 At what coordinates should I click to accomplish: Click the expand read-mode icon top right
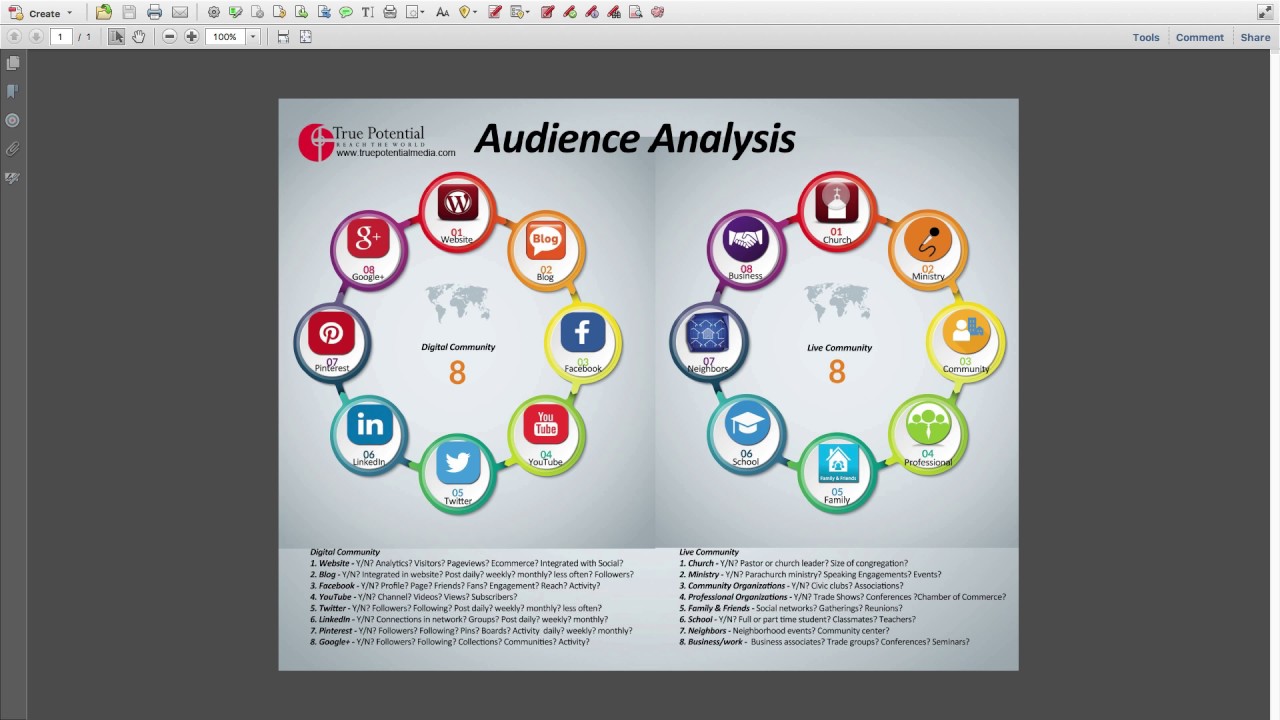(1264, 12)
